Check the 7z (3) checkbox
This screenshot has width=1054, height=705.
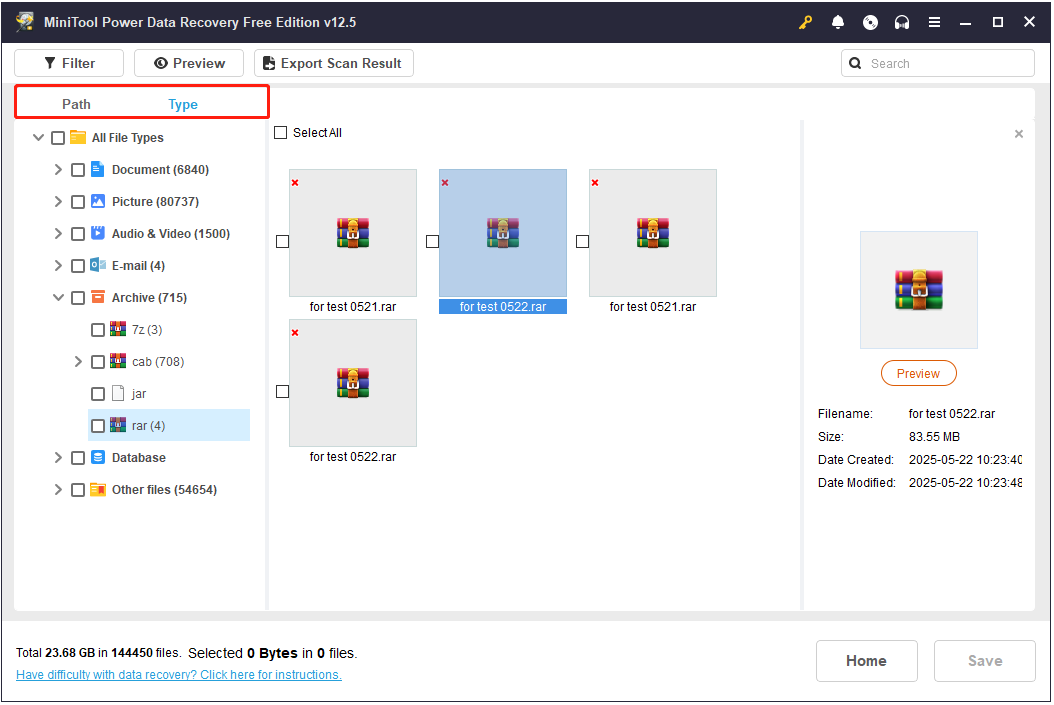(x=98, y=330)
